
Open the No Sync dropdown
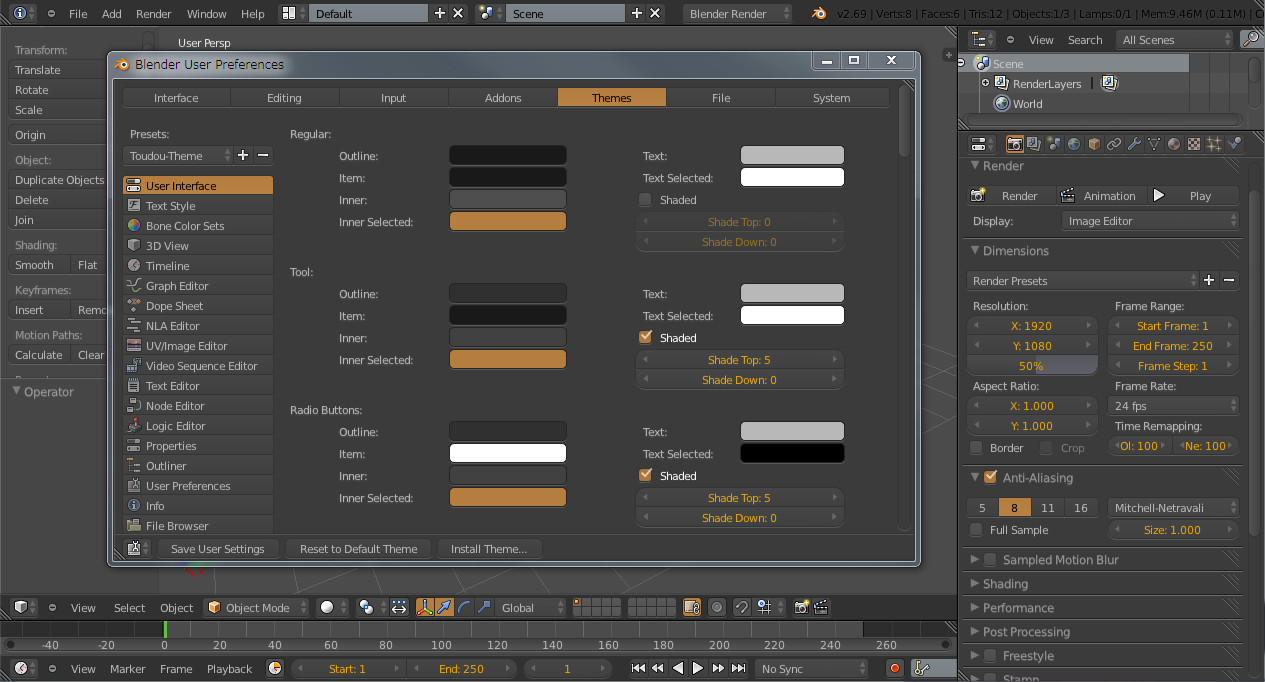coord(812,668)
